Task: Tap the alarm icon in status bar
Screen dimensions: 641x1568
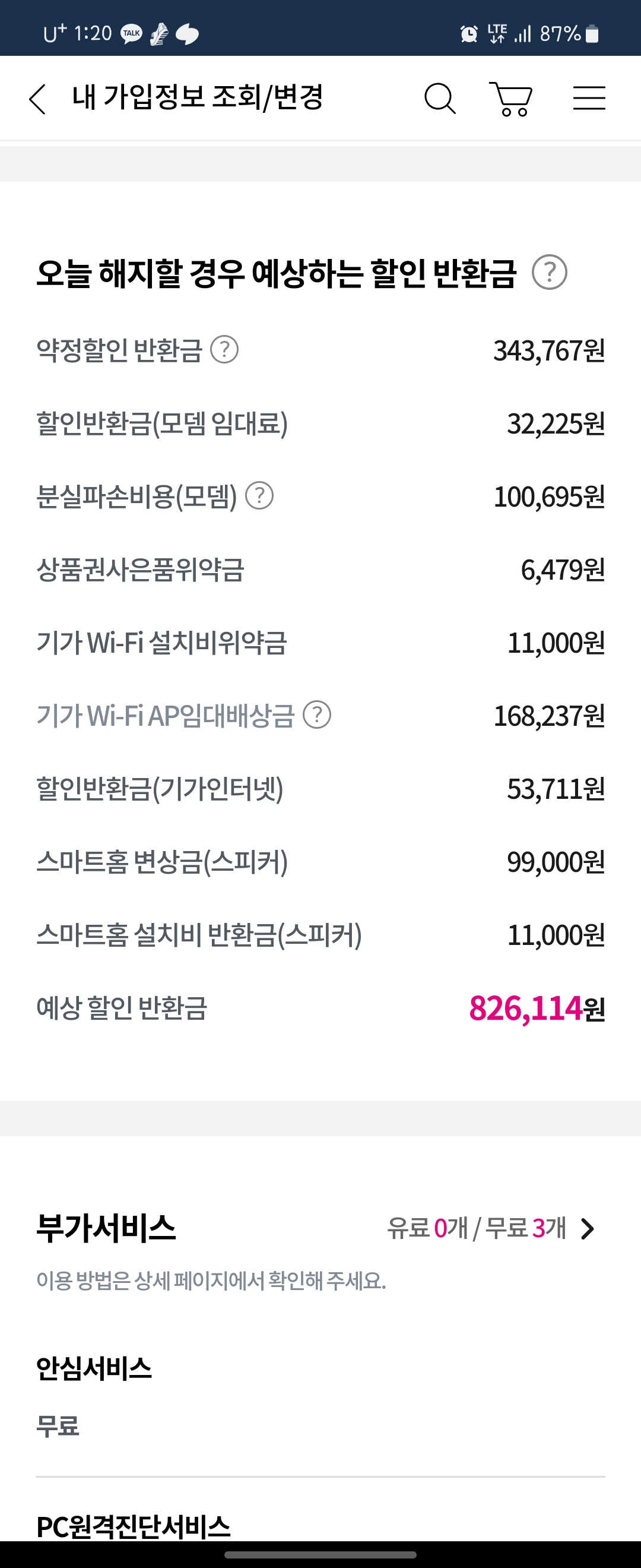Action: (x=469, y=33)
